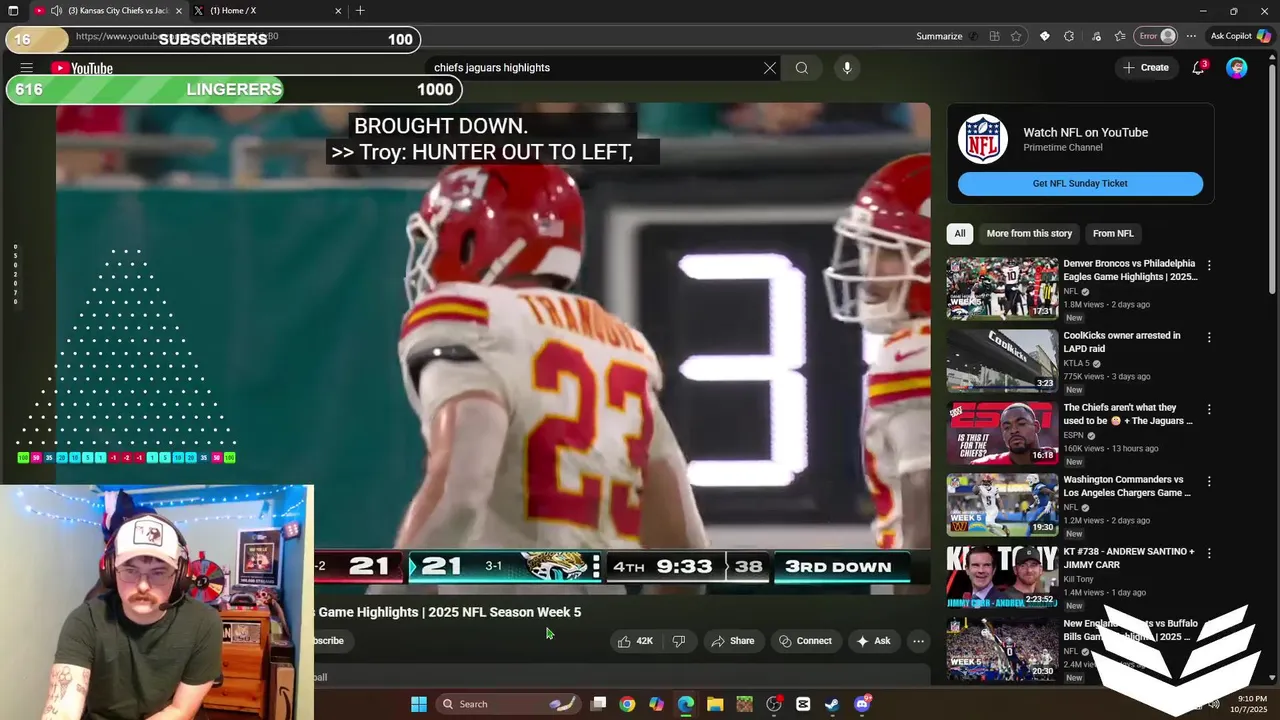Select the 'All' recommendations chip
The width and height of the screenshot is (1280, 720).
tap(960, 234)
